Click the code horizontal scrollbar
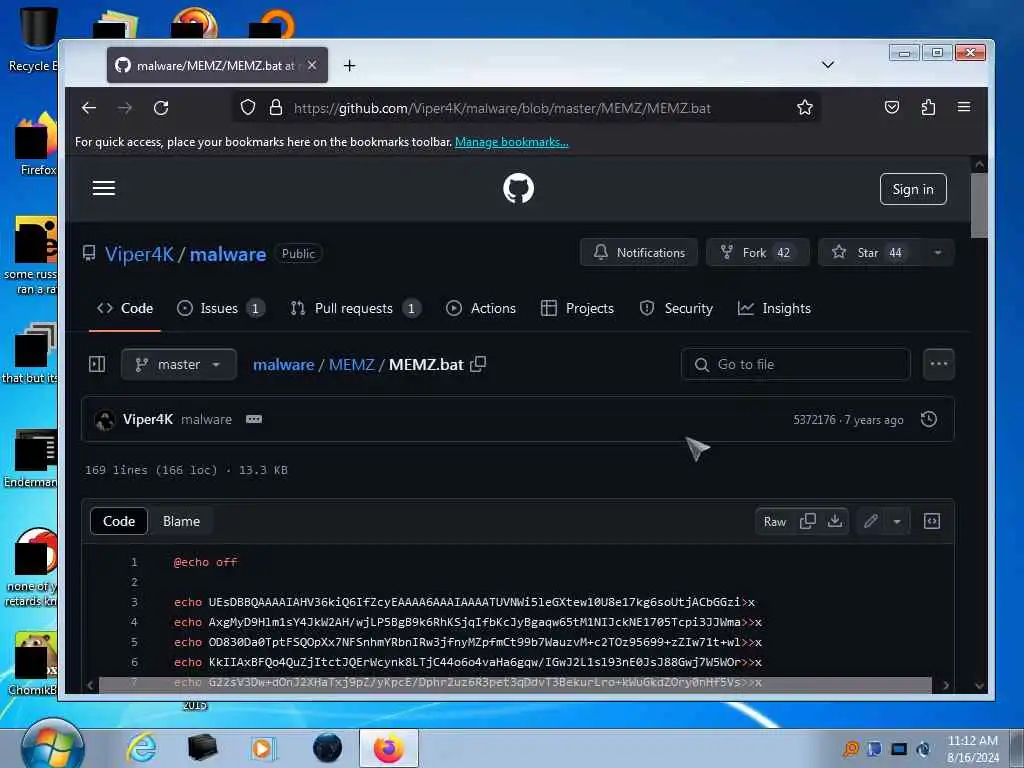 pyautogui.click(x=515, y=685)
